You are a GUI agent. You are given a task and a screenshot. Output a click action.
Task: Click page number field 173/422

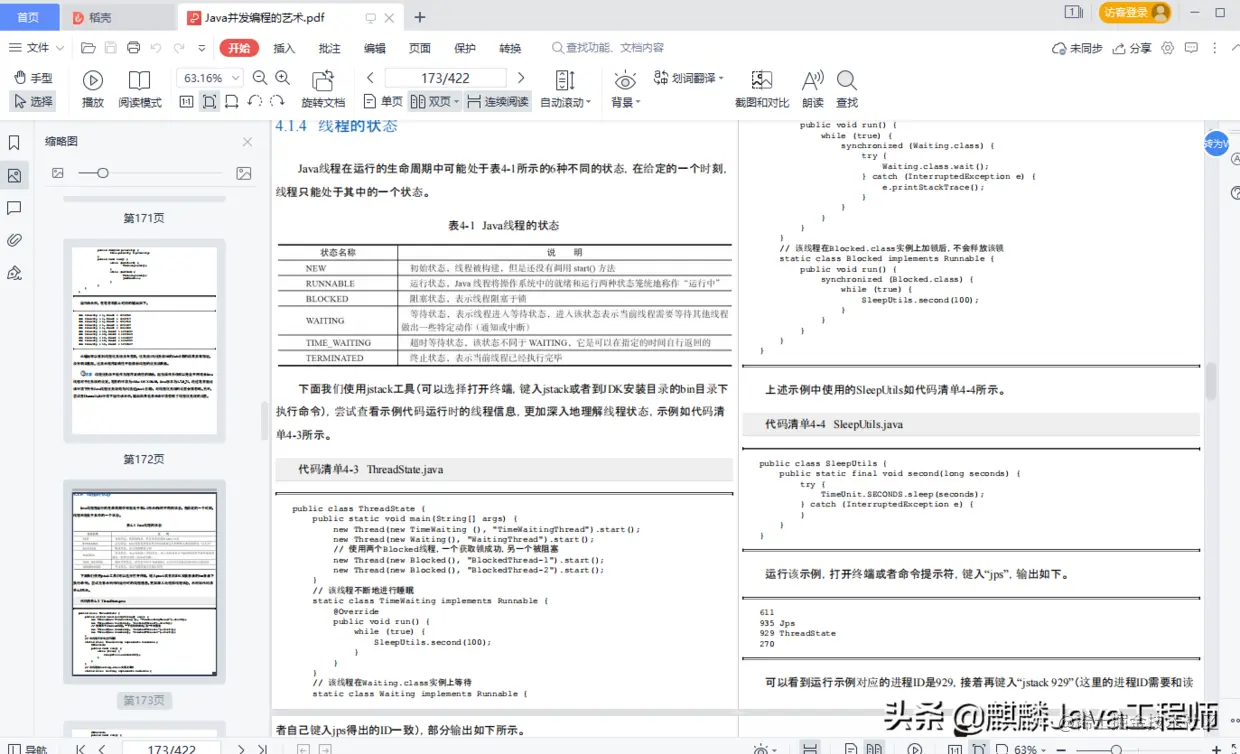point(446,78)
